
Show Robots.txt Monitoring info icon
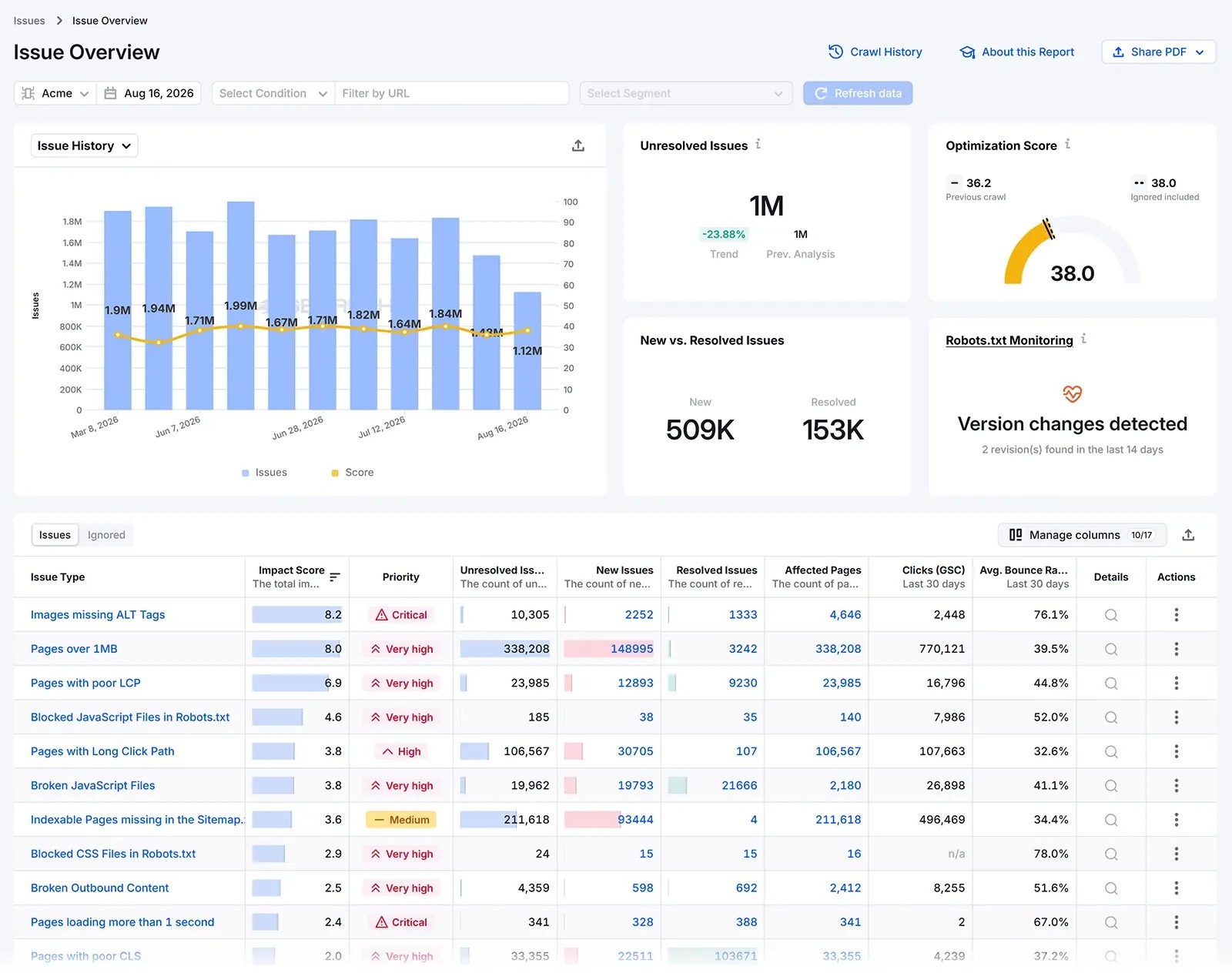1083,339
